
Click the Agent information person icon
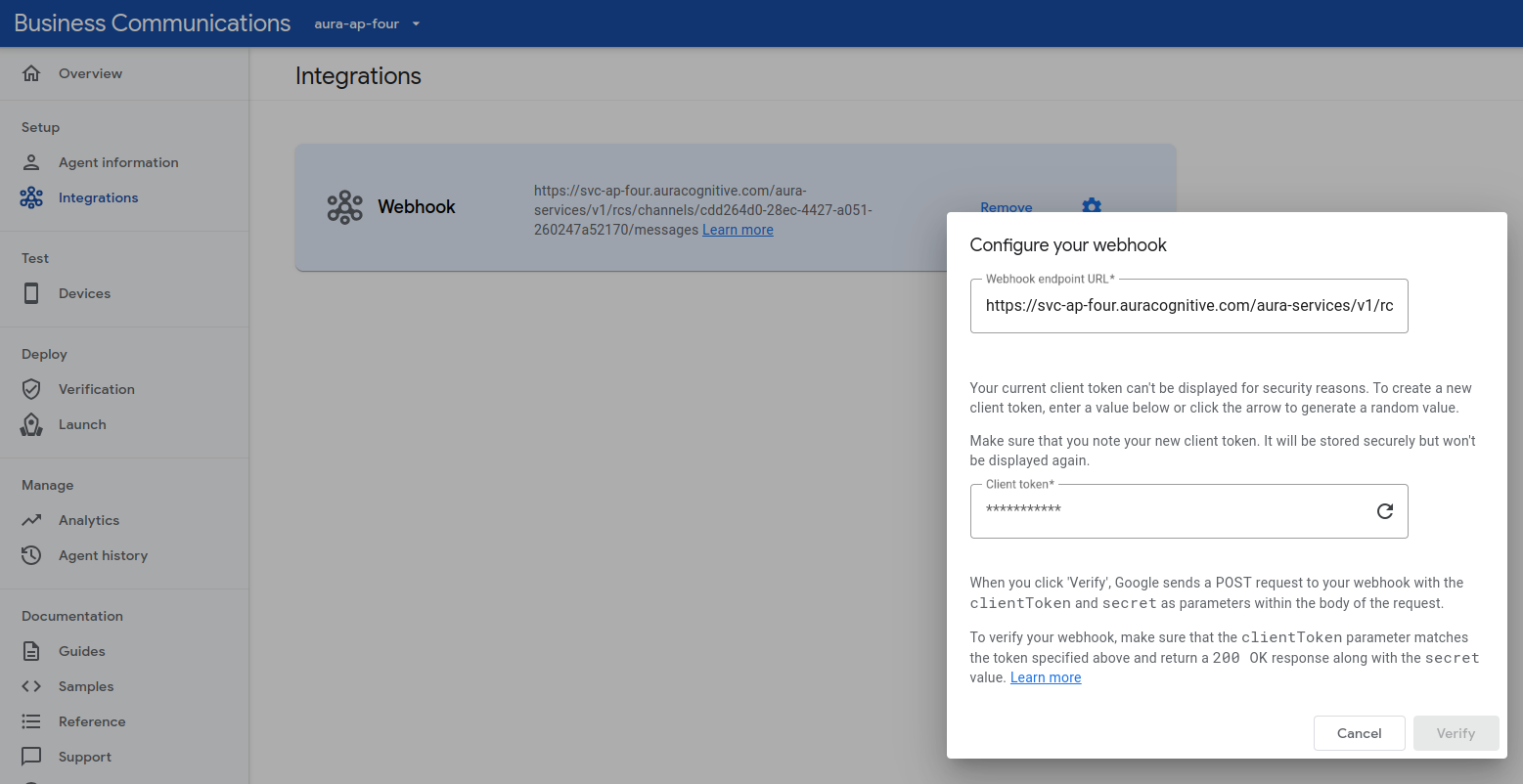pos(31,162)
